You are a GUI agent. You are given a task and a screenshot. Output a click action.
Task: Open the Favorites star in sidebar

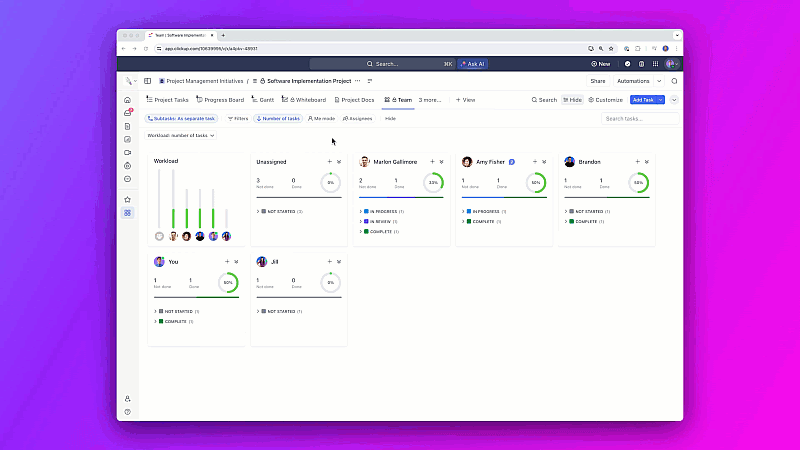pyautogui.click(x=128, y=199)
